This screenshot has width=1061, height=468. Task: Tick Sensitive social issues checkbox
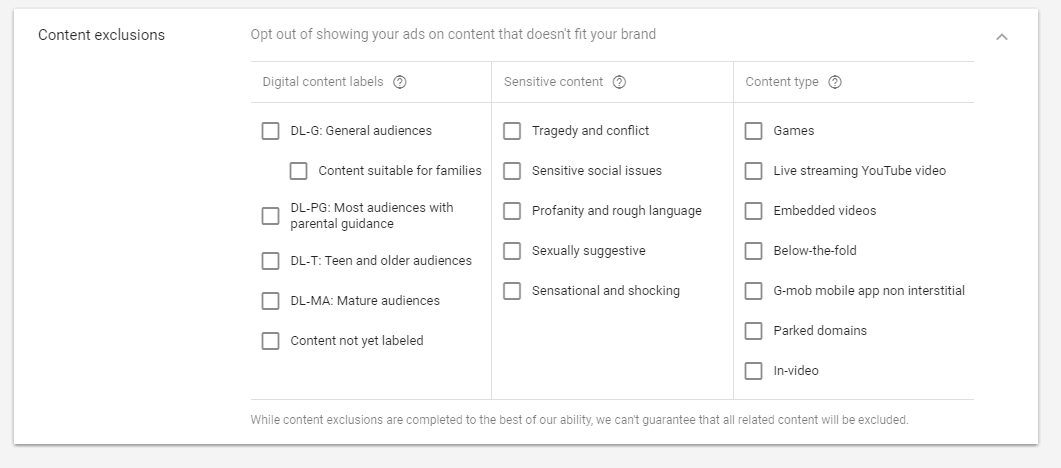512,170
